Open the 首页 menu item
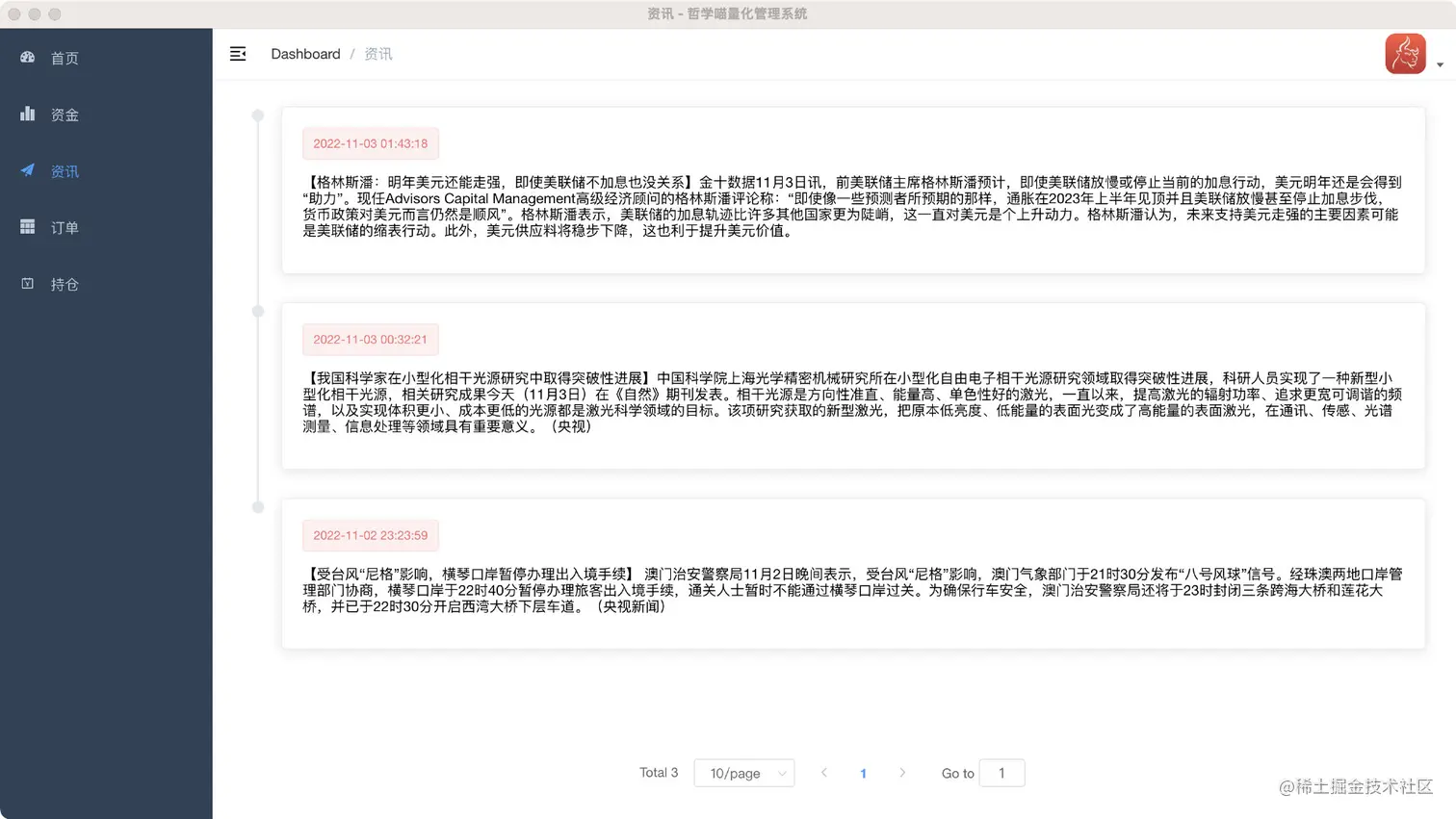 coord(106,58)
